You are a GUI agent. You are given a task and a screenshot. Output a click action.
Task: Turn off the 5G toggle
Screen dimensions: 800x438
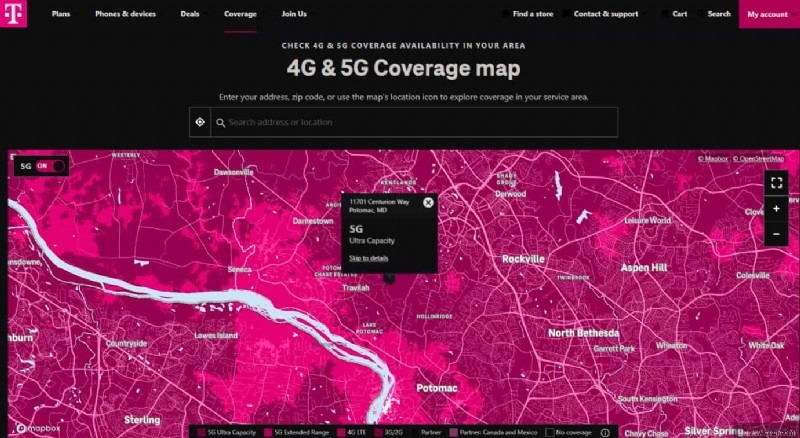(x=50, y=166)
